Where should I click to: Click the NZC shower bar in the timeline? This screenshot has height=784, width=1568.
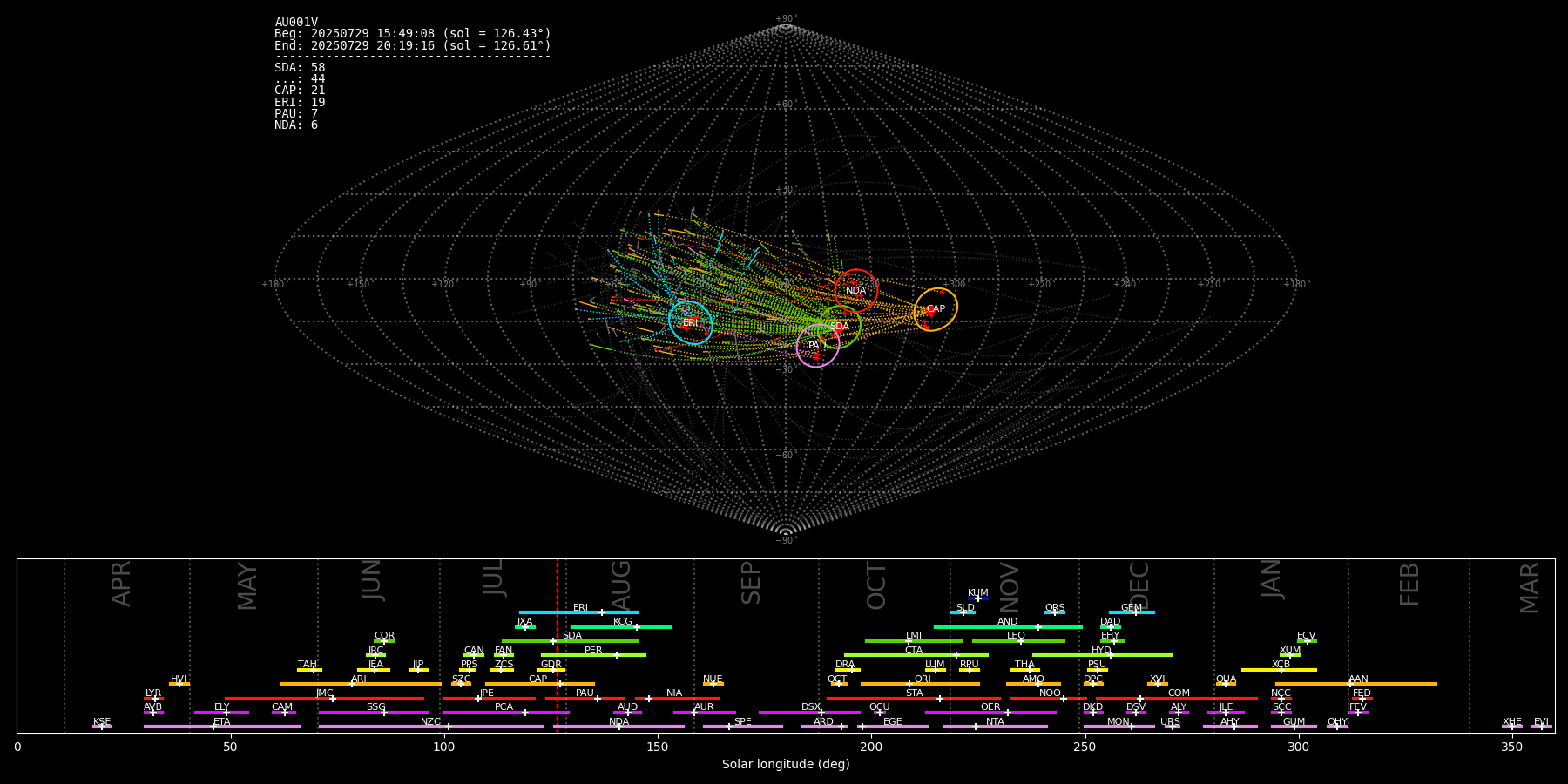pos(431,727)
